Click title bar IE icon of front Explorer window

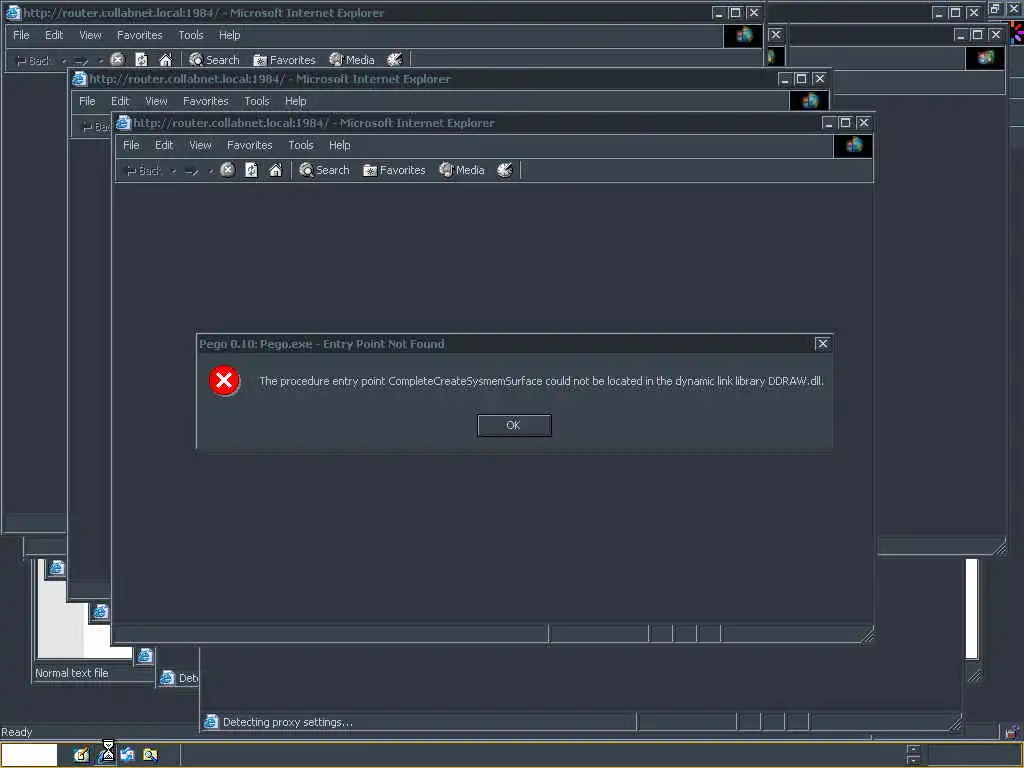[123, 123]
